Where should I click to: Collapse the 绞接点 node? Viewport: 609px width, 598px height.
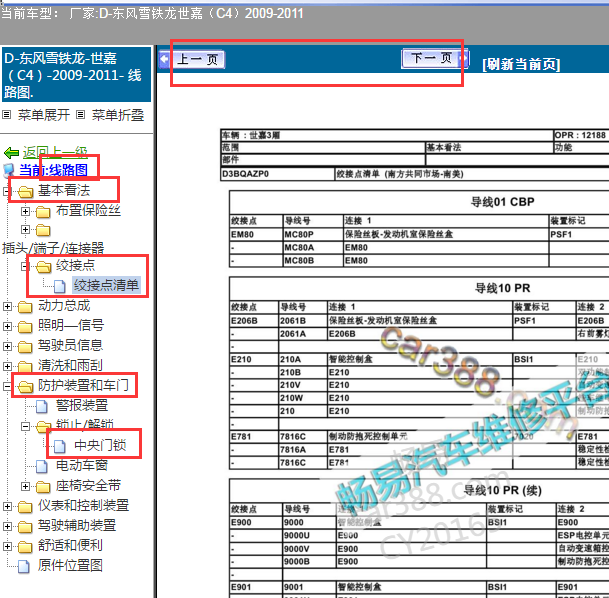click(25, 266)
